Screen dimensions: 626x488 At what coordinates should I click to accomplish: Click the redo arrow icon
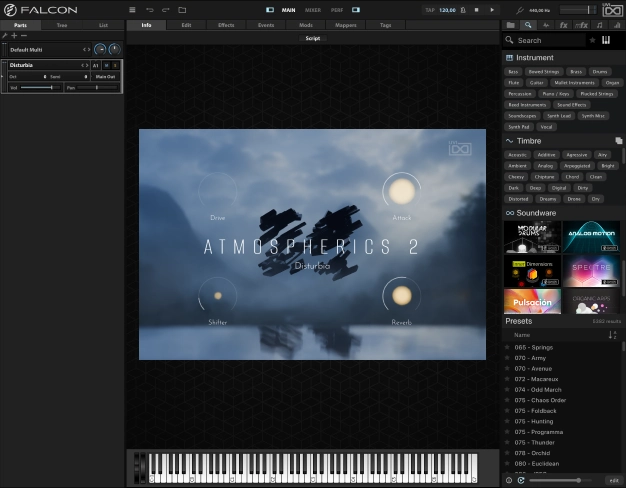click(165, 10)
